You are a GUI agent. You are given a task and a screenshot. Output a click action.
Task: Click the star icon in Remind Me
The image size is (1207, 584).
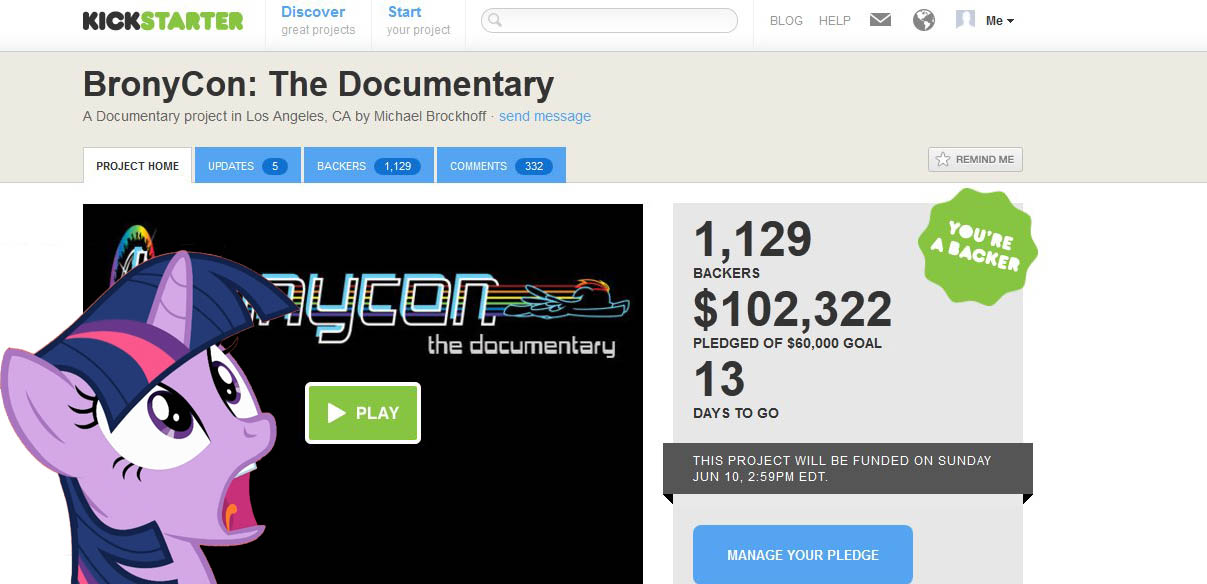click(x=942, y=160)
